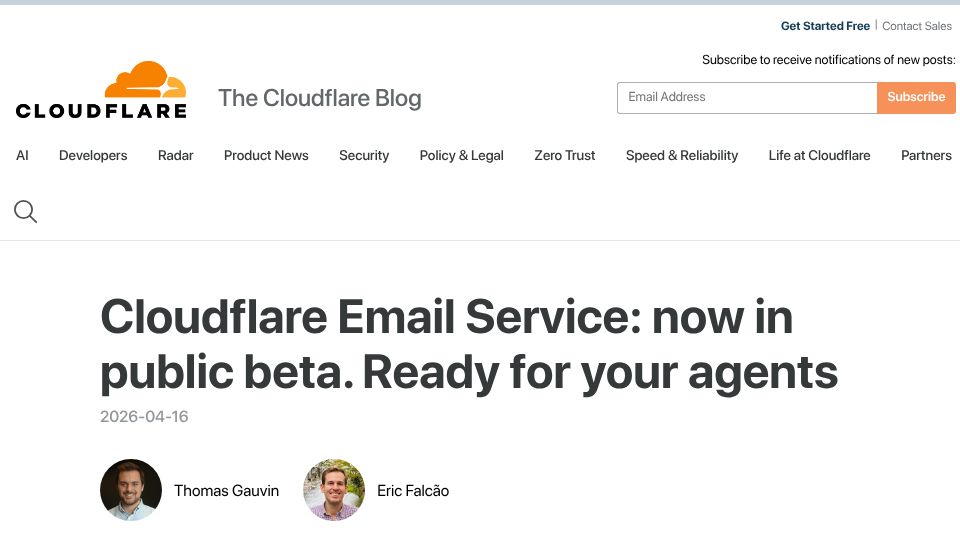Click the Cloudflare logo
The height and width of the screenshot is (540, 960).
[x=101, y=89]
